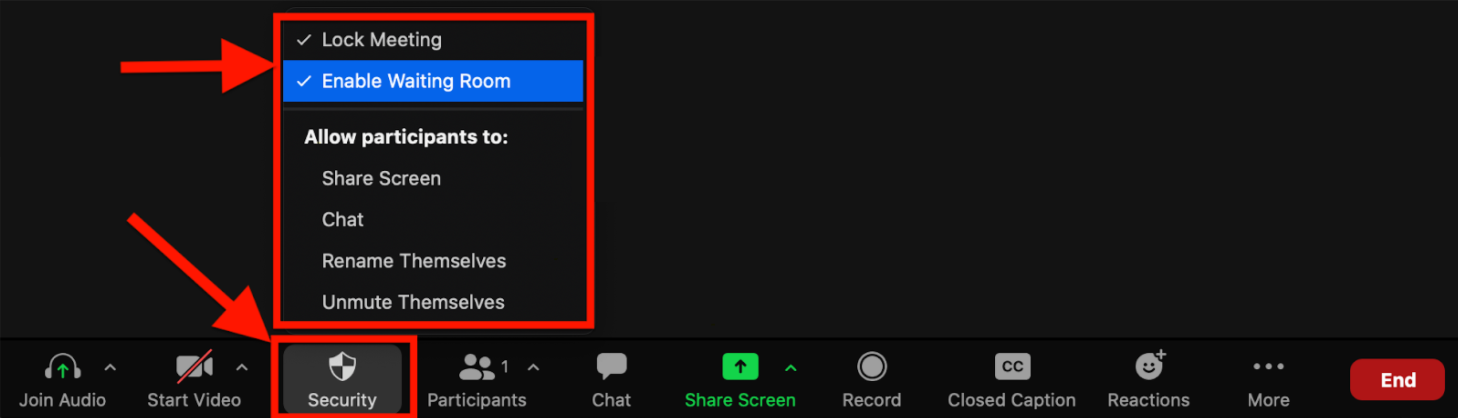
Task: Uncheck Lock Meeting option
Action: (x=432, y=40)
